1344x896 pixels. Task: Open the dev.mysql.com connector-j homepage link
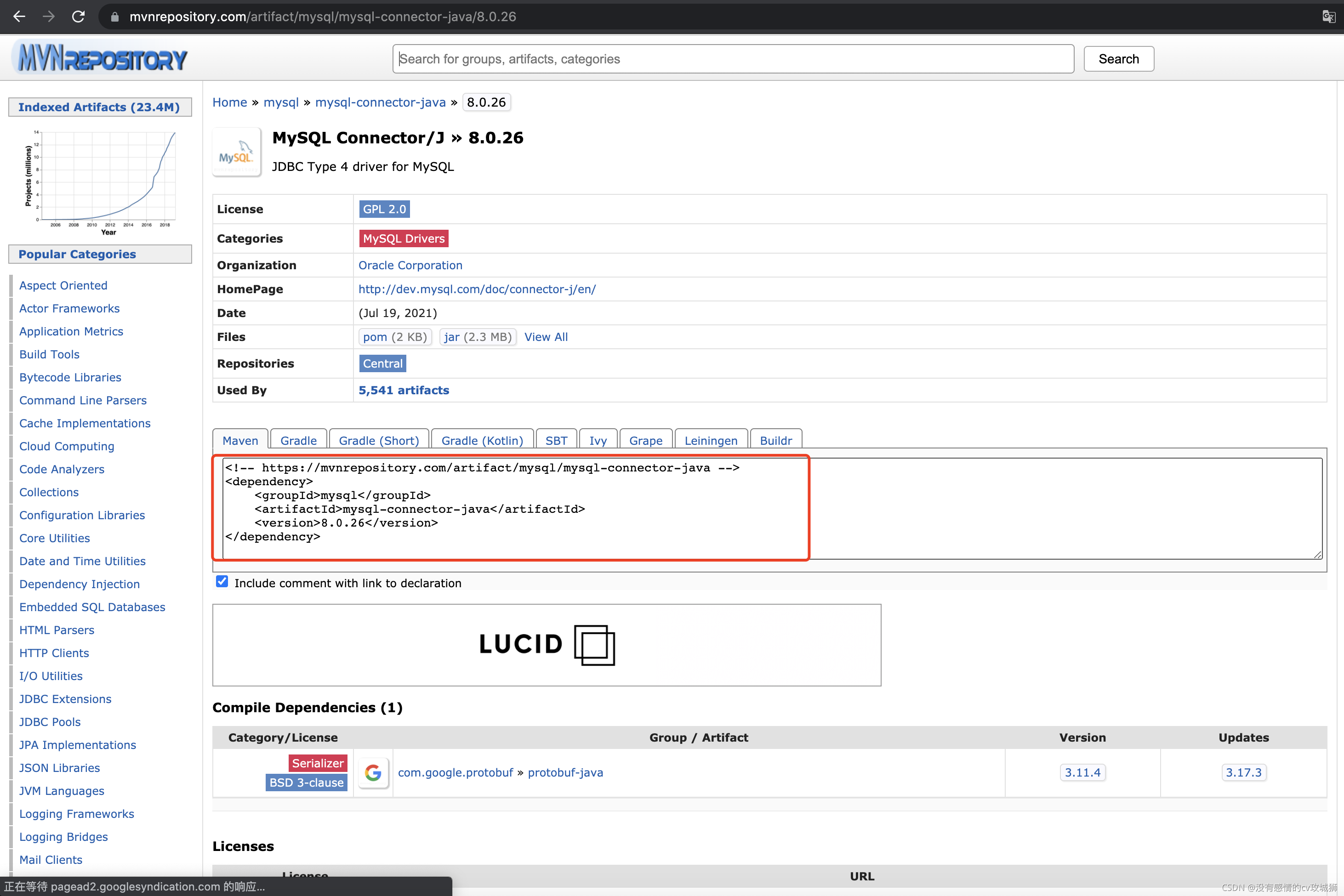click(477, 289)
